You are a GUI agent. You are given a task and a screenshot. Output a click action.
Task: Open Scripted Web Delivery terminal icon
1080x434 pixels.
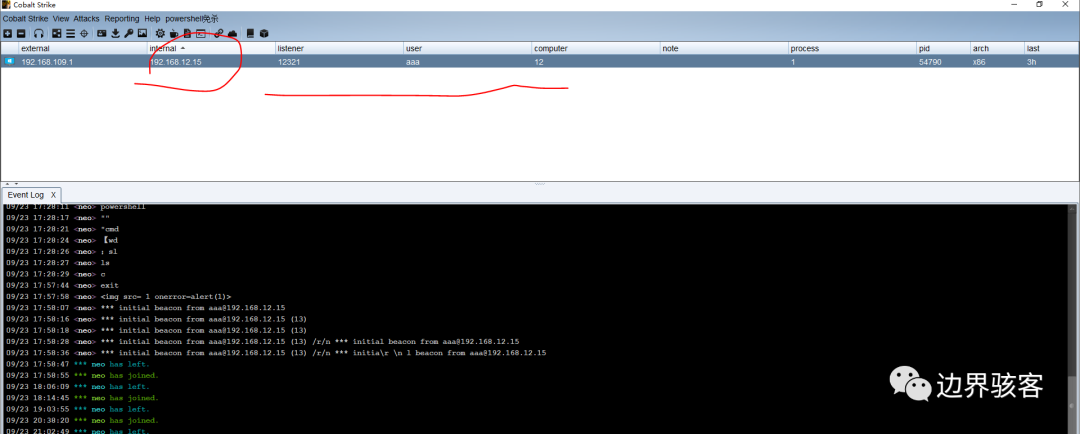200,33
